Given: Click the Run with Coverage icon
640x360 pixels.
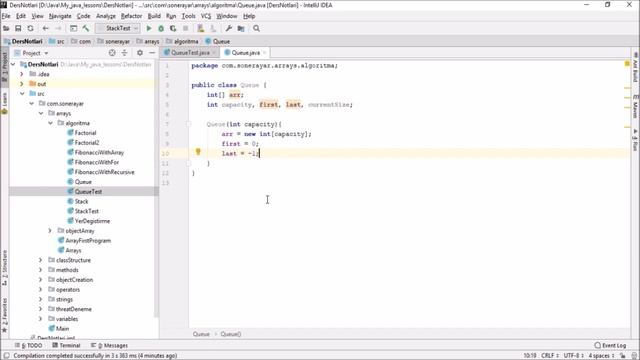Looking at the screenshot, I should click(173, 29).
